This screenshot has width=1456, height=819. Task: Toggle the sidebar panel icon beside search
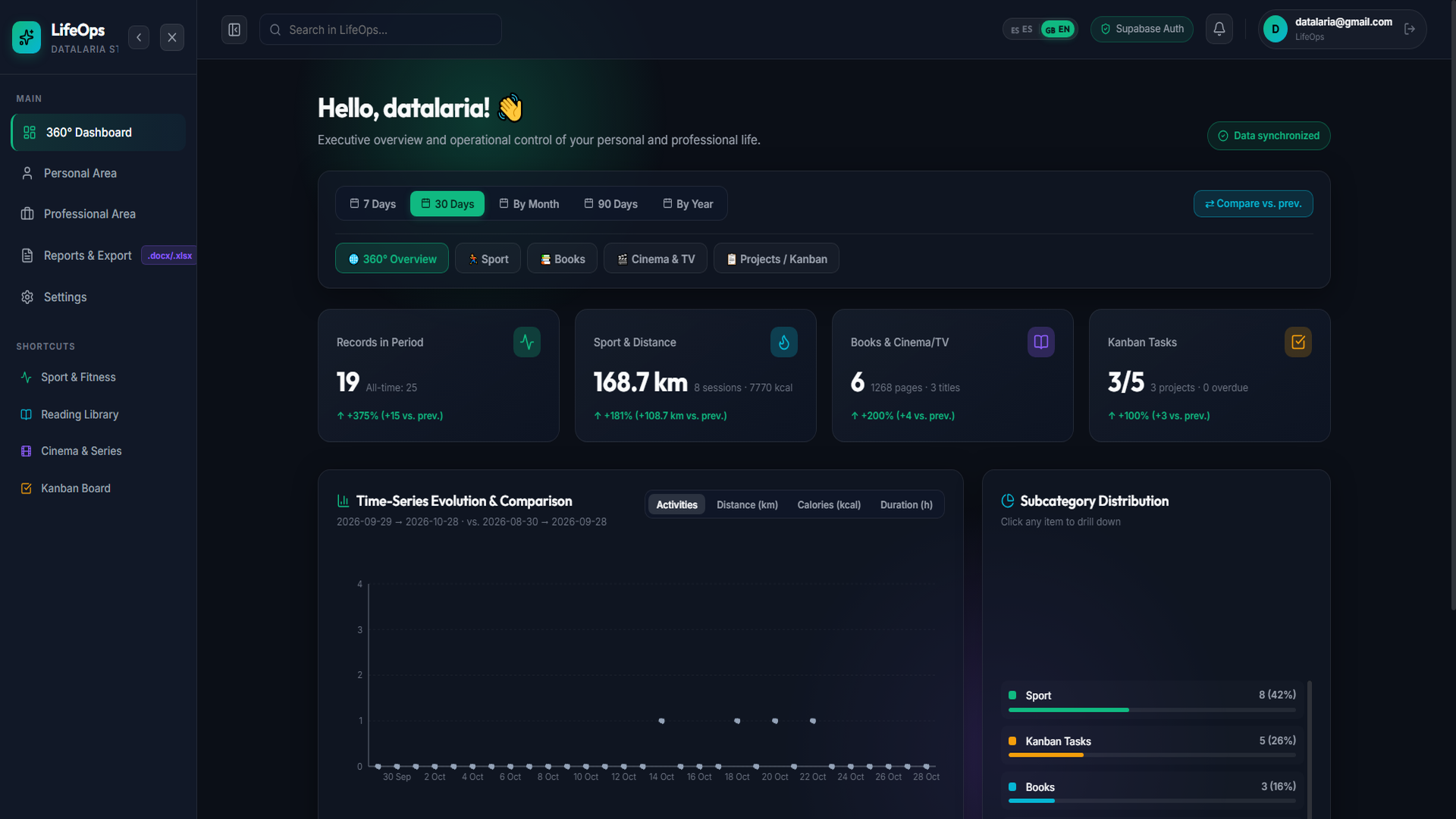(x=234, y=30)
